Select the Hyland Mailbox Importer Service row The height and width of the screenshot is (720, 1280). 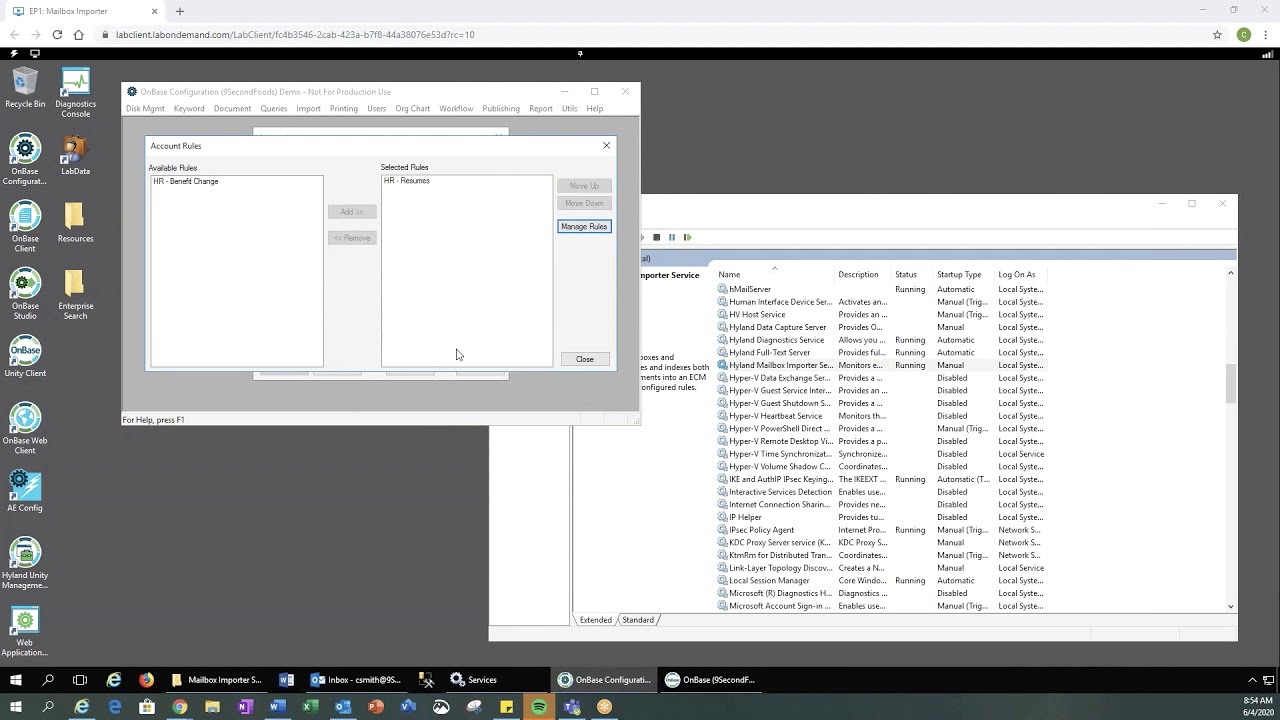click(880, 366)
